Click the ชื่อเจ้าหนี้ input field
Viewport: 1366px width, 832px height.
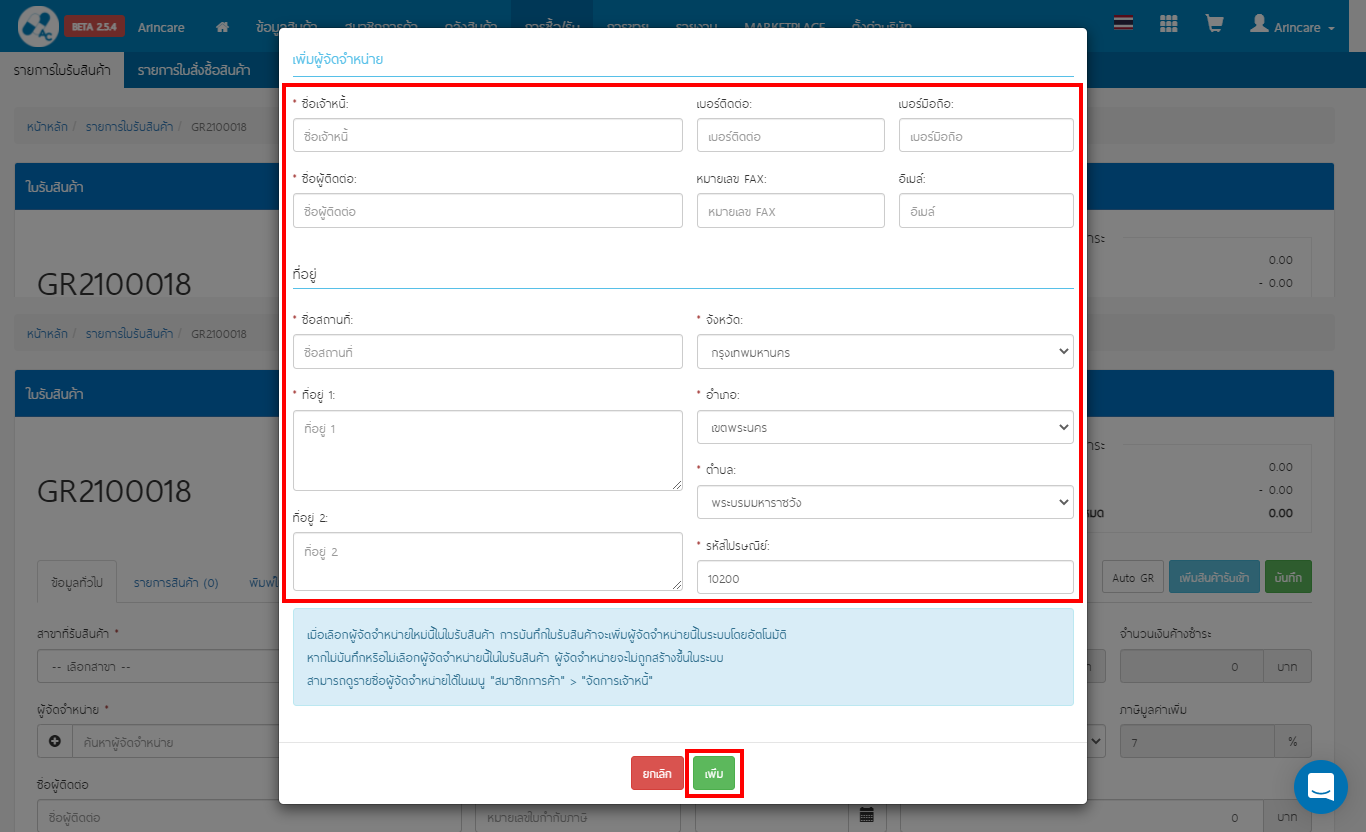click(x=487, y=135)
